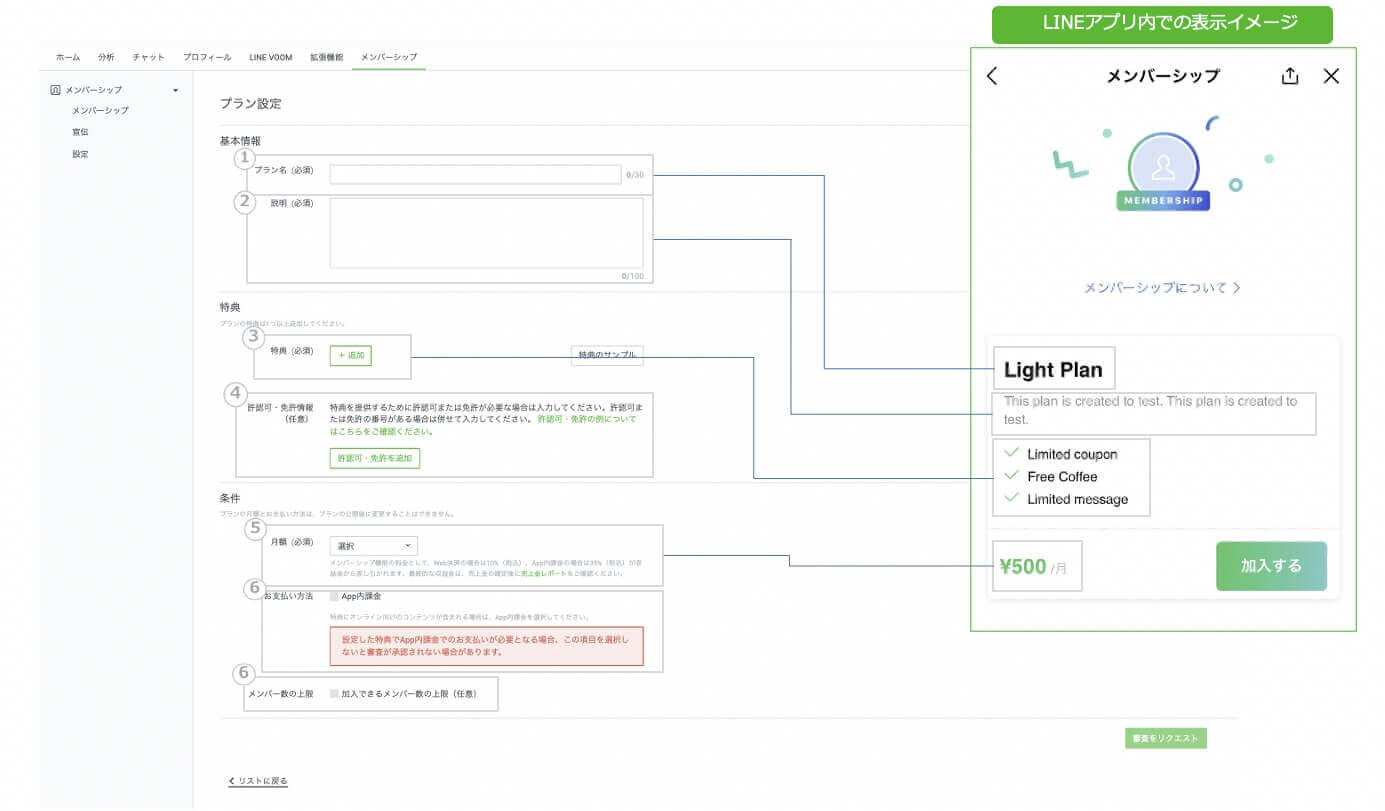Click the back arrow in the LINE preview
Viewport: 1385px width, 811px height.
tap(992, 76)
